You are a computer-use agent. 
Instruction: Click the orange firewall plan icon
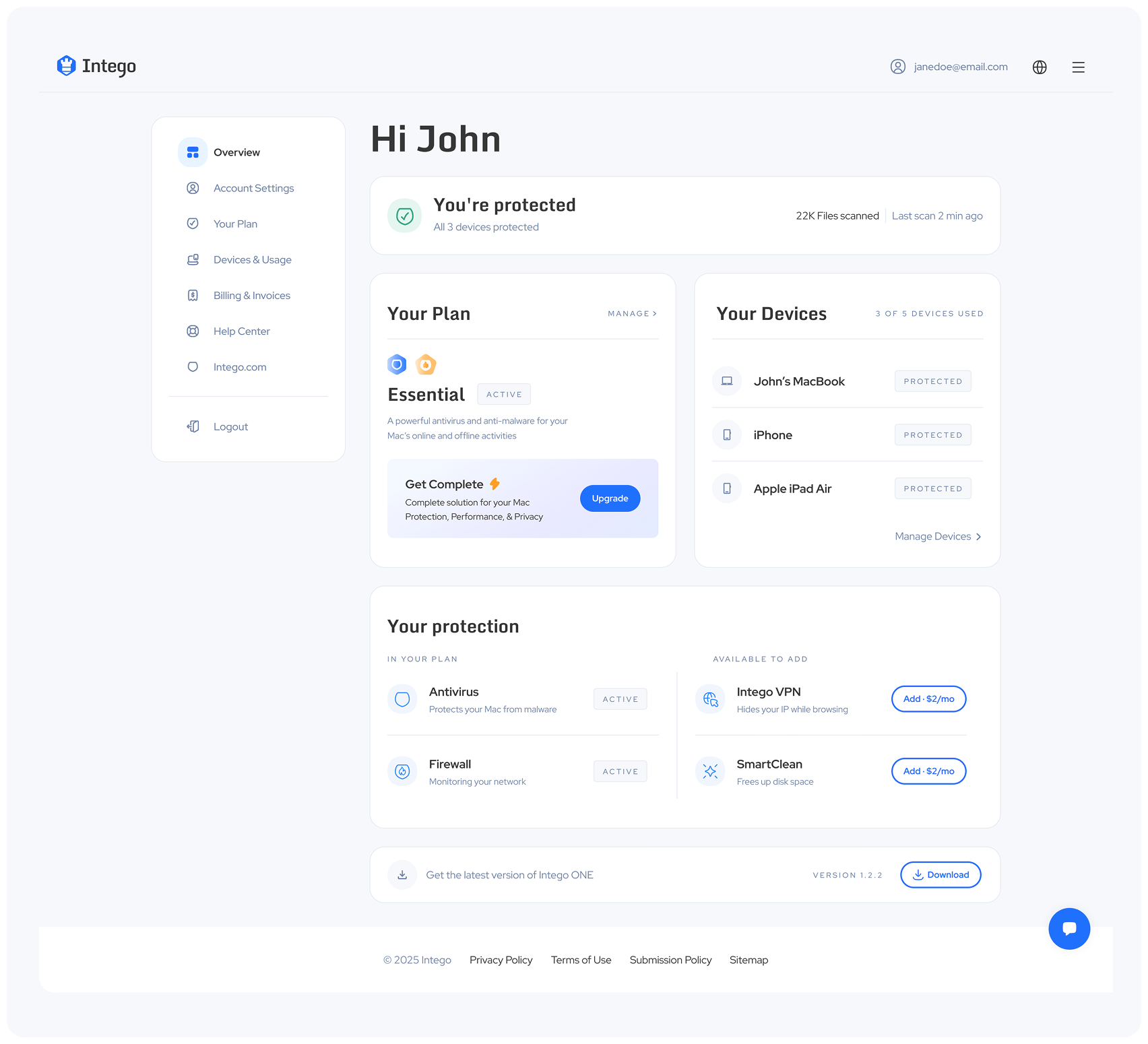[426, 364]
